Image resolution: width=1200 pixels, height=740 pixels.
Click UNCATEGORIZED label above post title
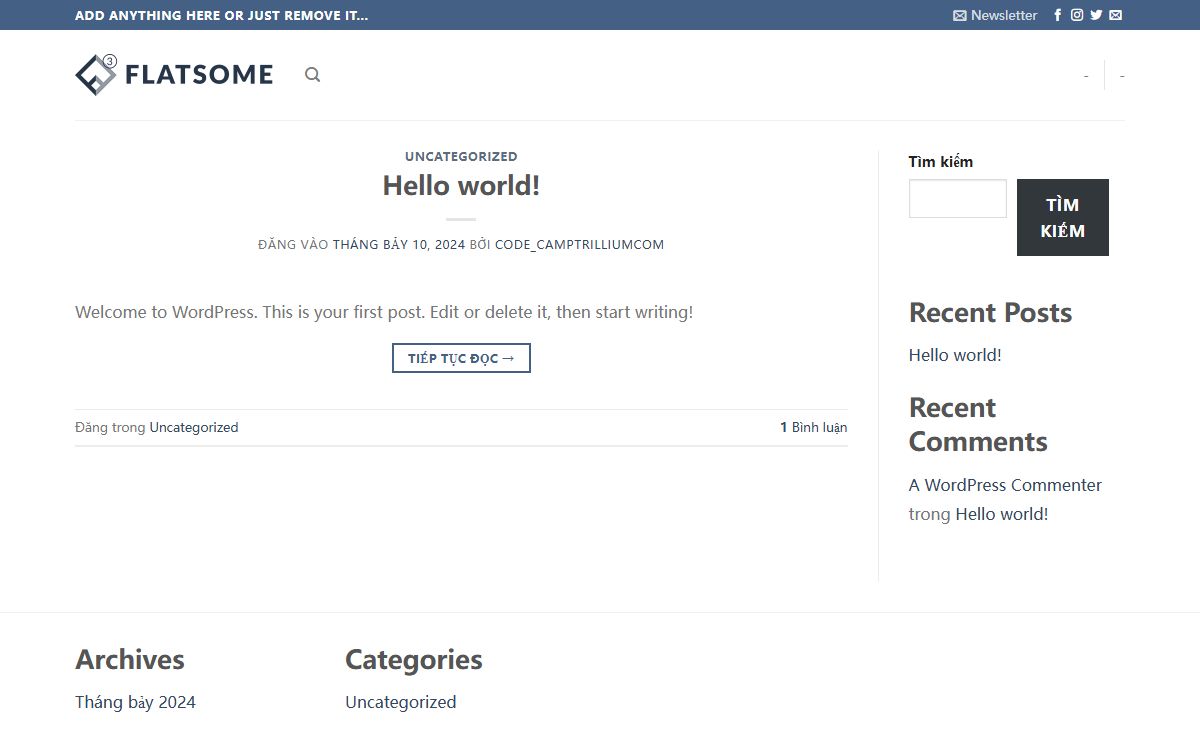461,156
